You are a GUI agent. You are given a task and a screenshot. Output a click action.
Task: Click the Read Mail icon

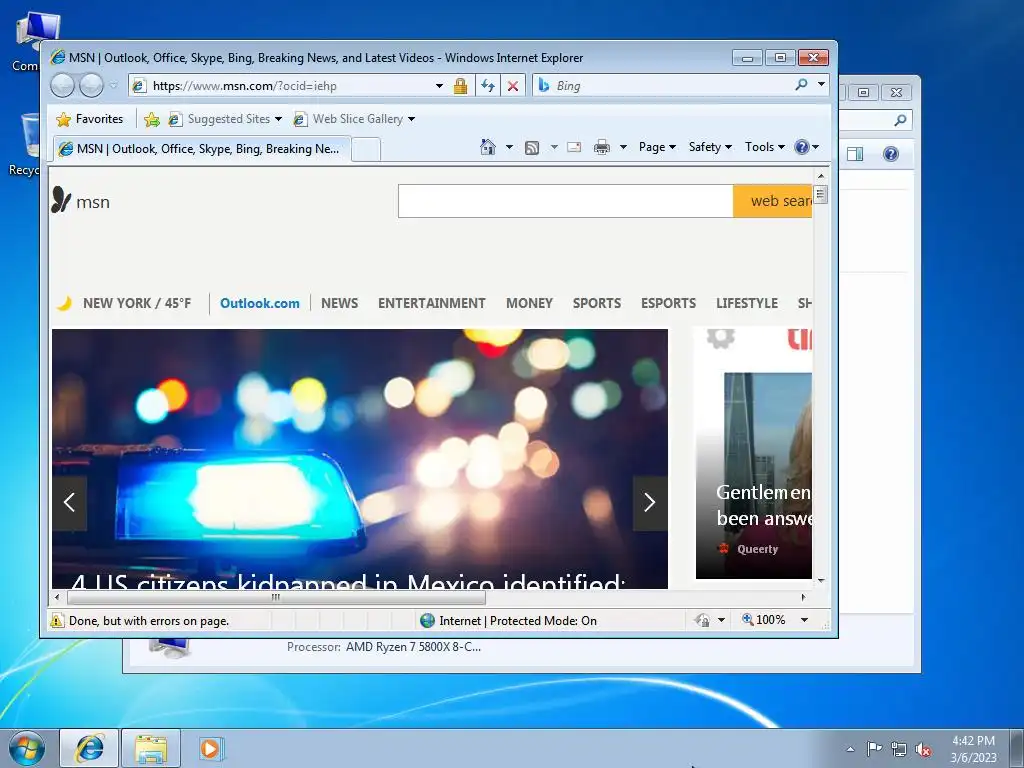pyautogui.click(x=574, y=147)
